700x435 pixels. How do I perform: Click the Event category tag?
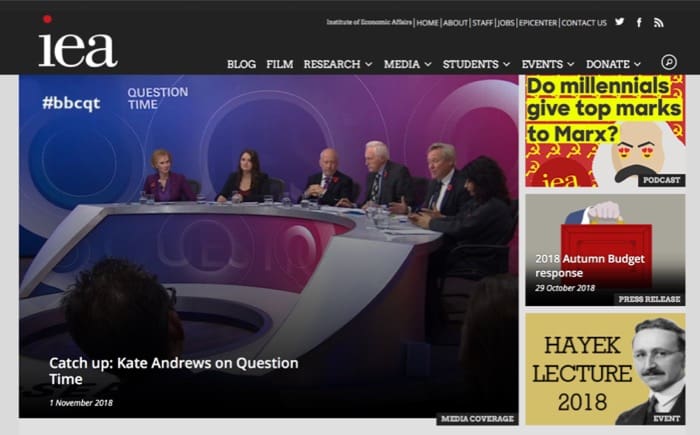667,419
